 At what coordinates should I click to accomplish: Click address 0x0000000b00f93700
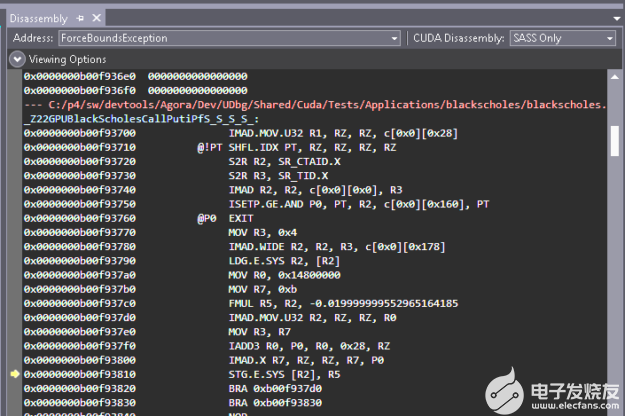[80, 133]
